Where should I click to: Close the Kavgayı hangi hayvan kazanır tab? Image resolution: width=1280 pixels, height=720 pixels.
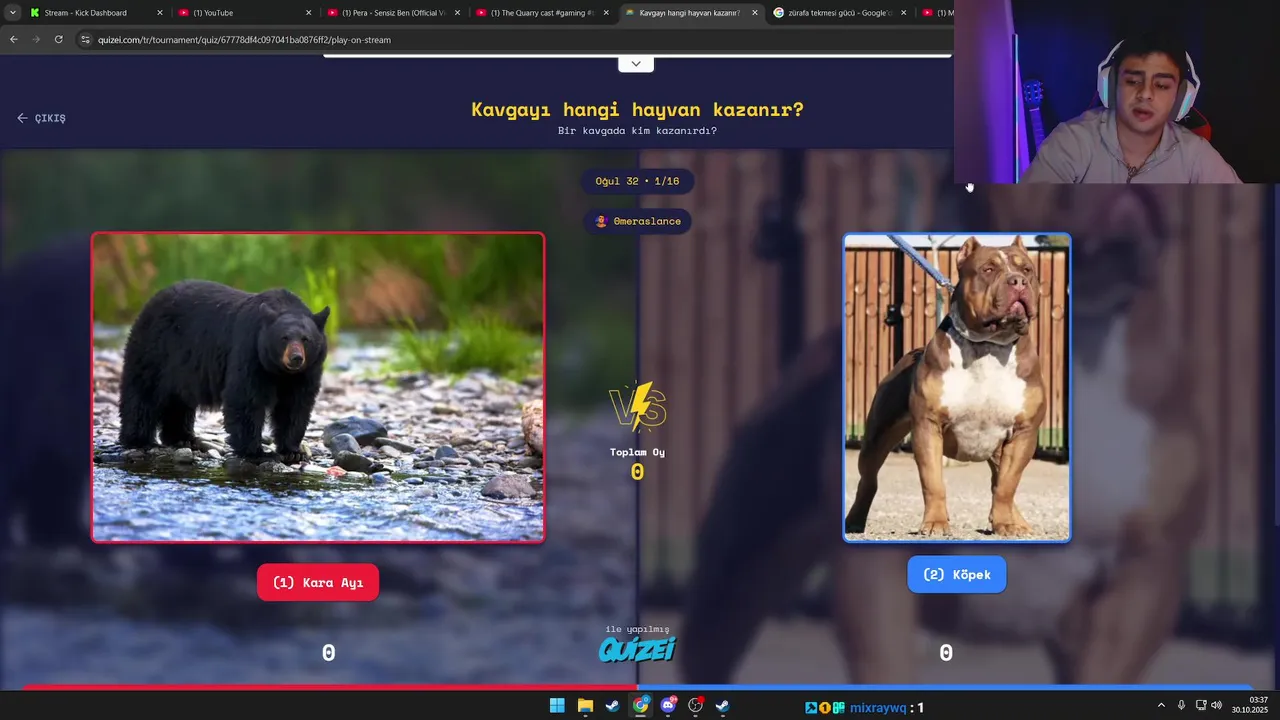pyautogui.click(x=754, y=13)
